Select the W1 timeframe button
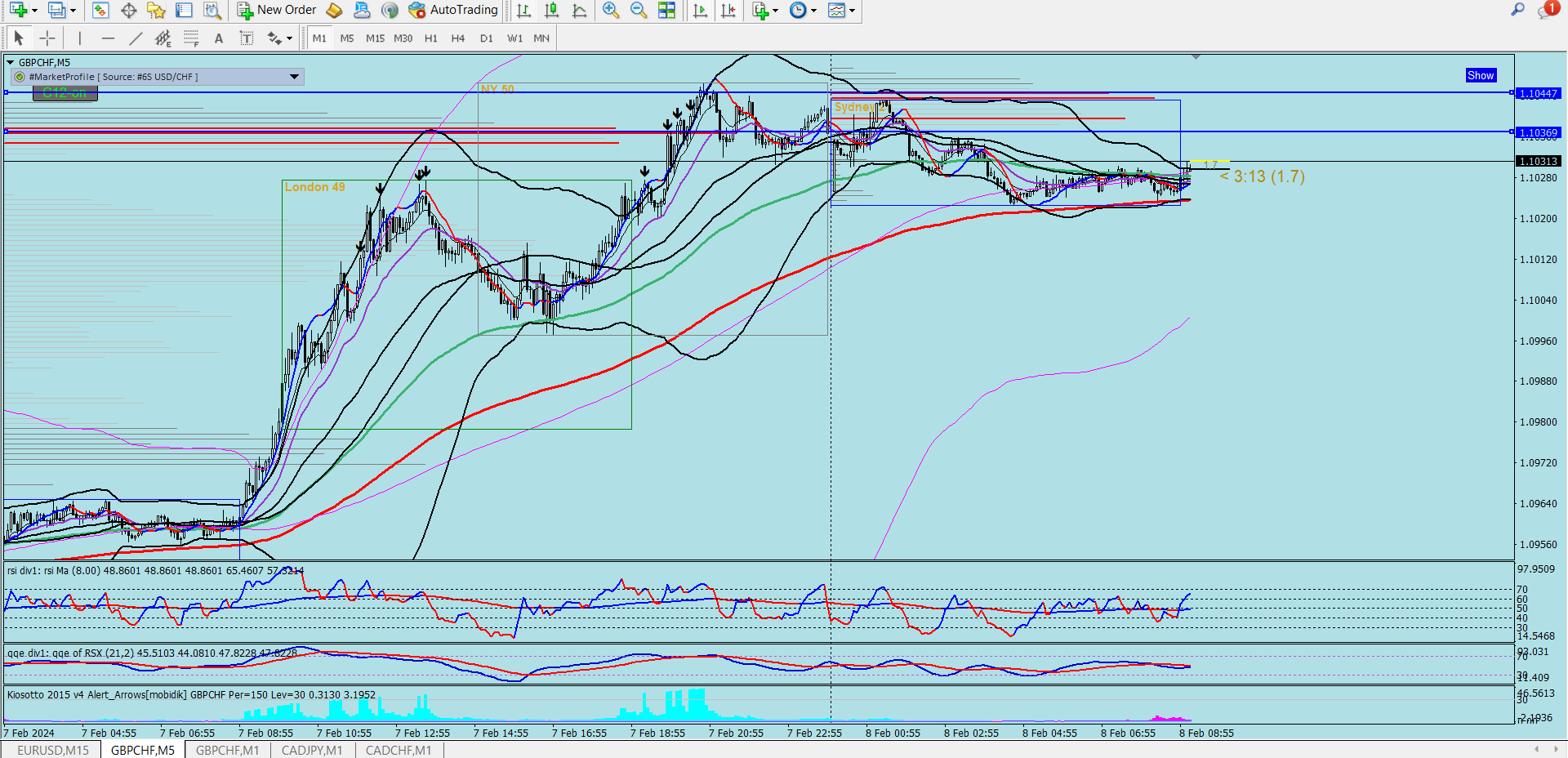 click(x=514, y=38)
